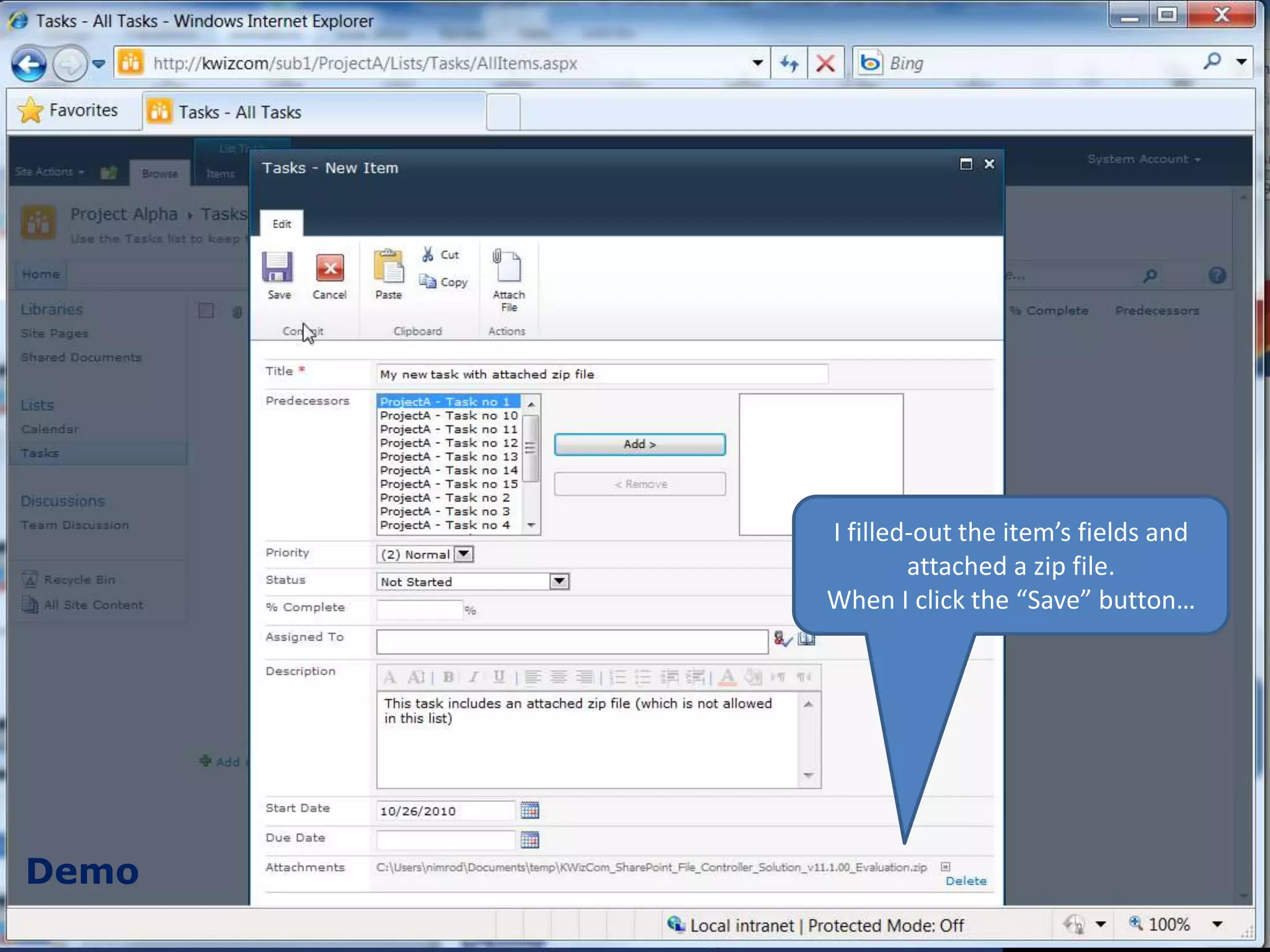Select the Tasks - All Tasks browser tab

click(x=314, y=112)
